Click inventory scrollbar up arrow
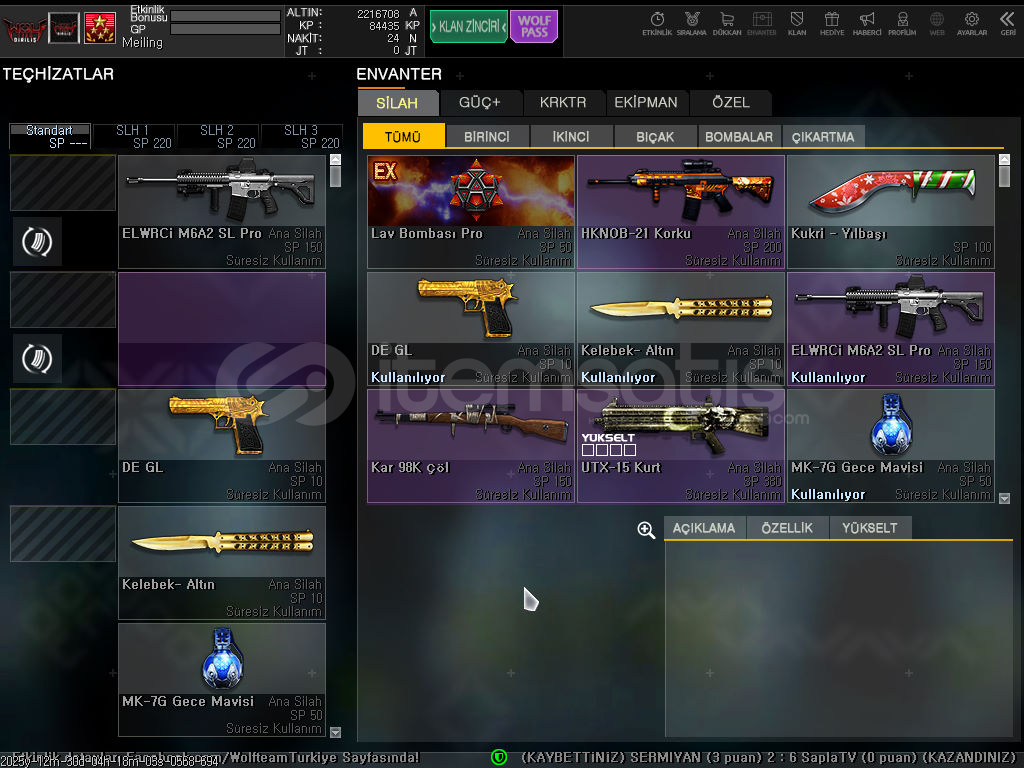Image resolution: width=1024 pixels, height=768 pixels. point(1004,159)
